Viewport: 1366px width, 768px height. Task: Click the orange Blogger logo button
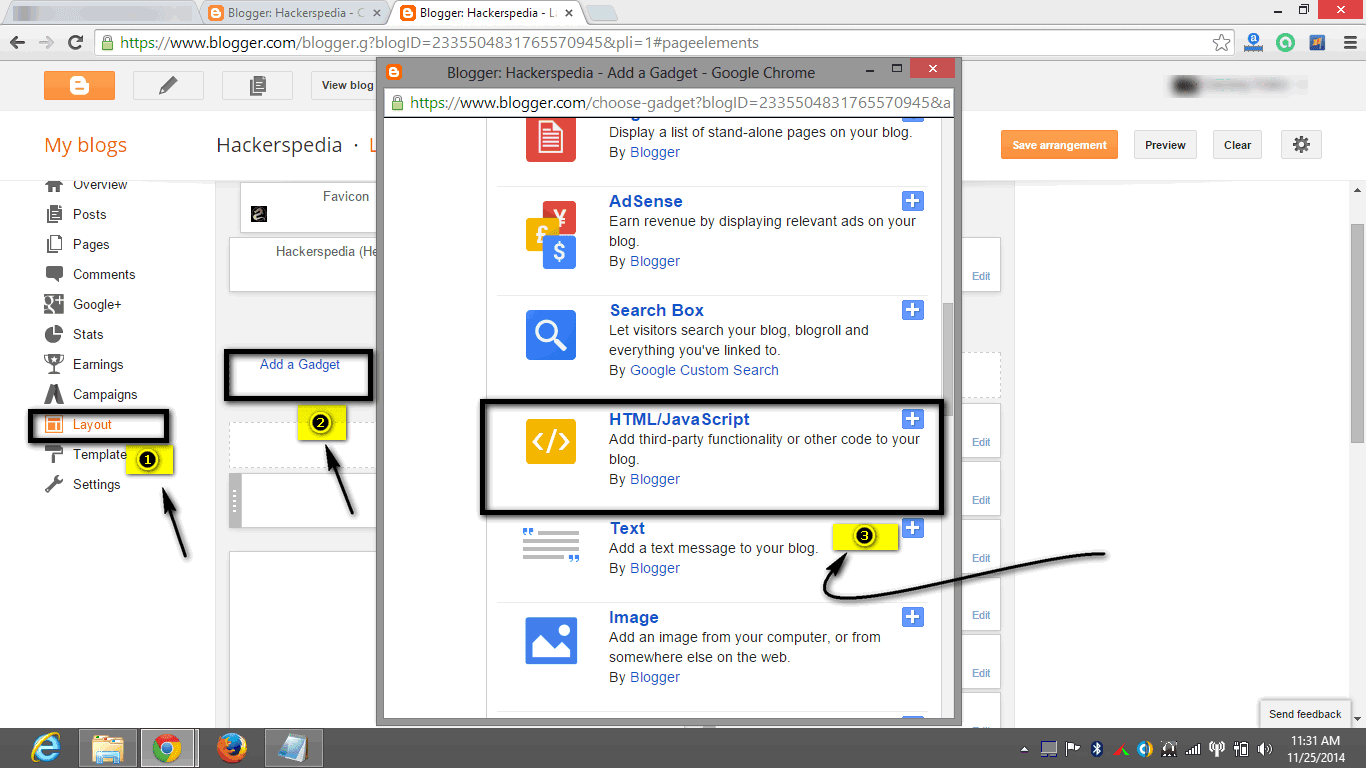point(79,85)
